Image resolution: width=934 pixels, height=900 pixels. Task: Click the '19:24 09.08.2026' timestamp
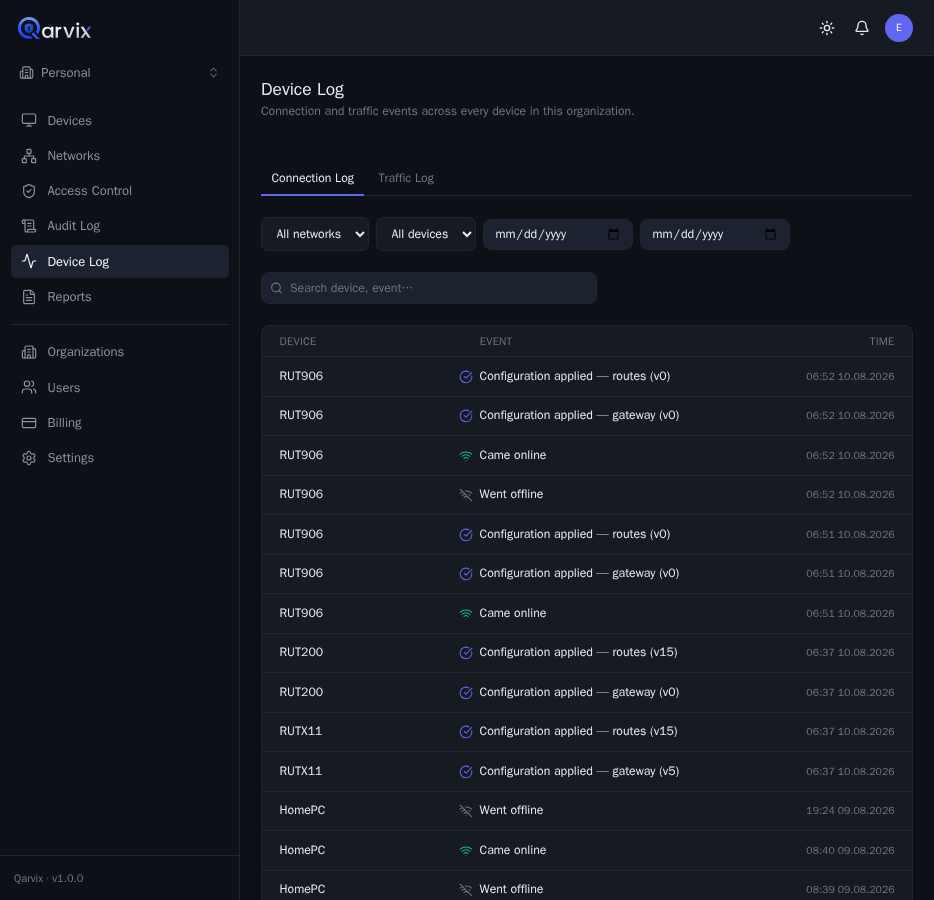[850, 811]
